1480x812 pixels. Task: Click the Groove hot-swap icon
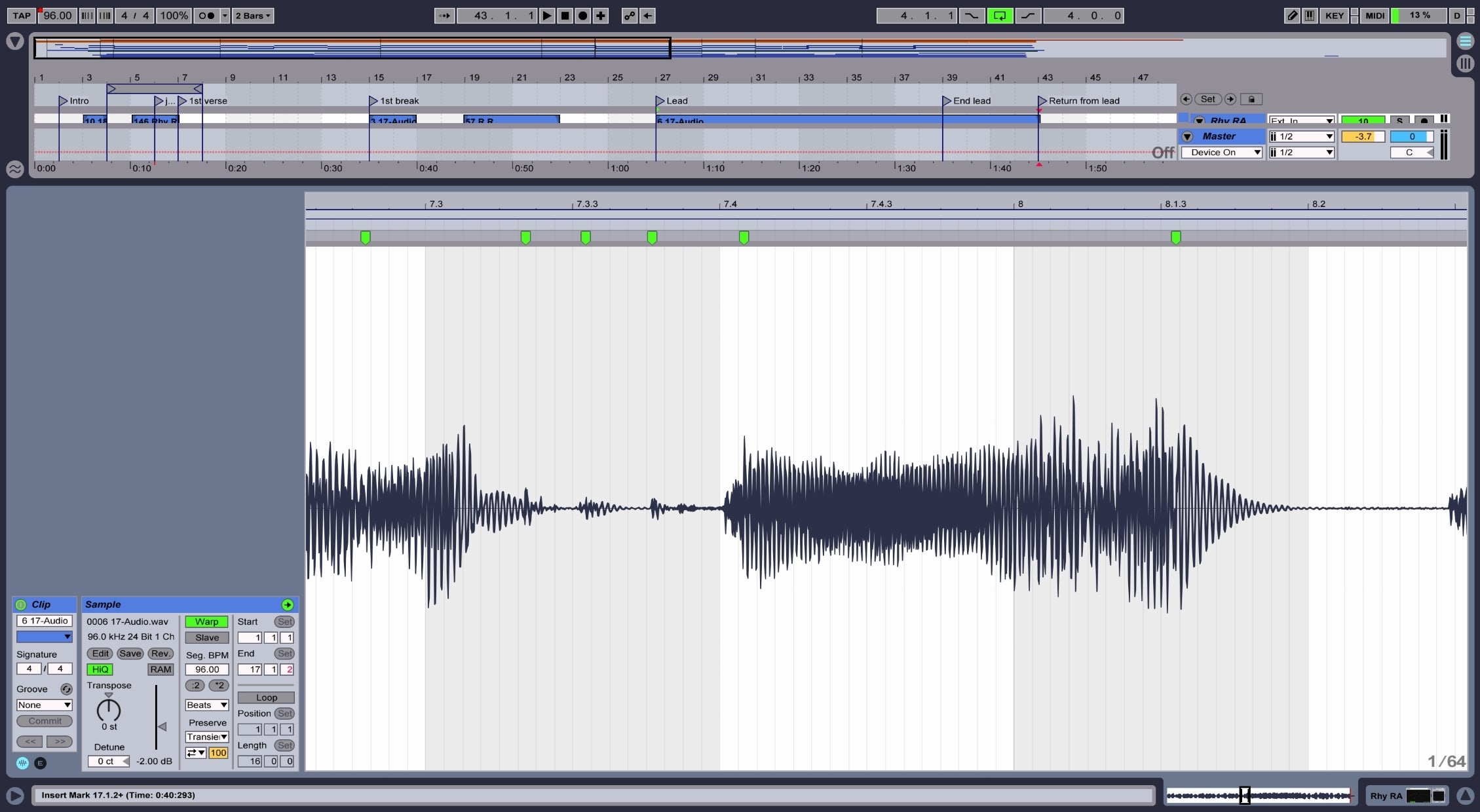click(x=66, y=689)
